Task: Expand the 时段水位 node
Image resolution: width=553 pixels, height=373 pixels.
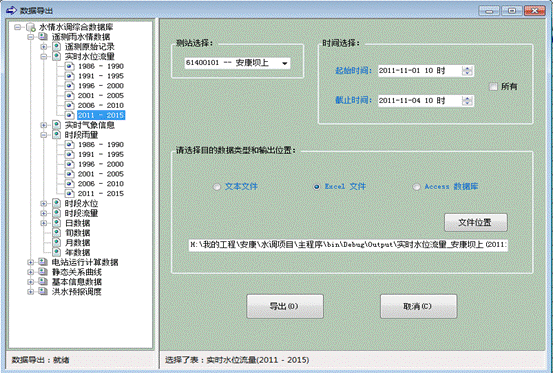Action: coord(43,203)
